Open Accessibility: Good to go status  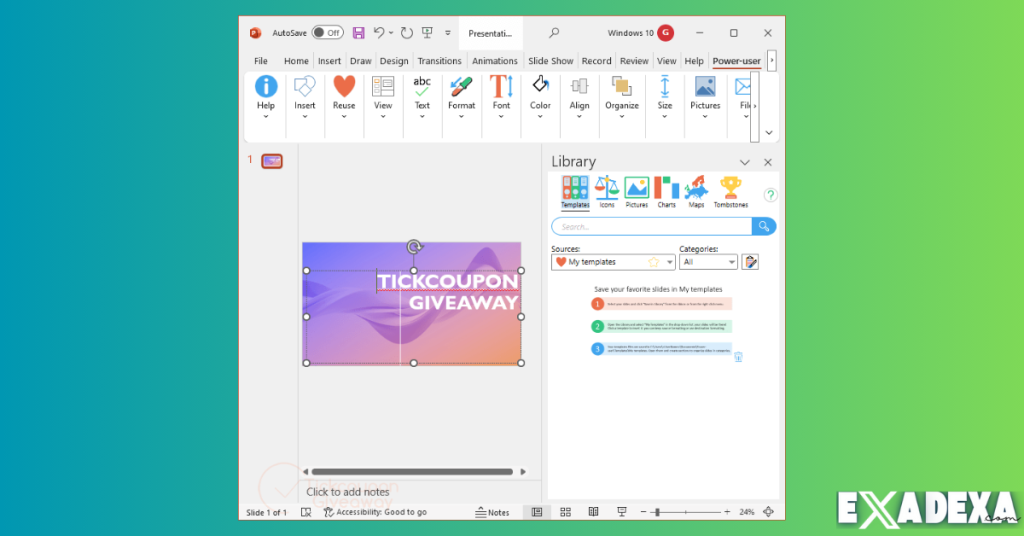375,512
